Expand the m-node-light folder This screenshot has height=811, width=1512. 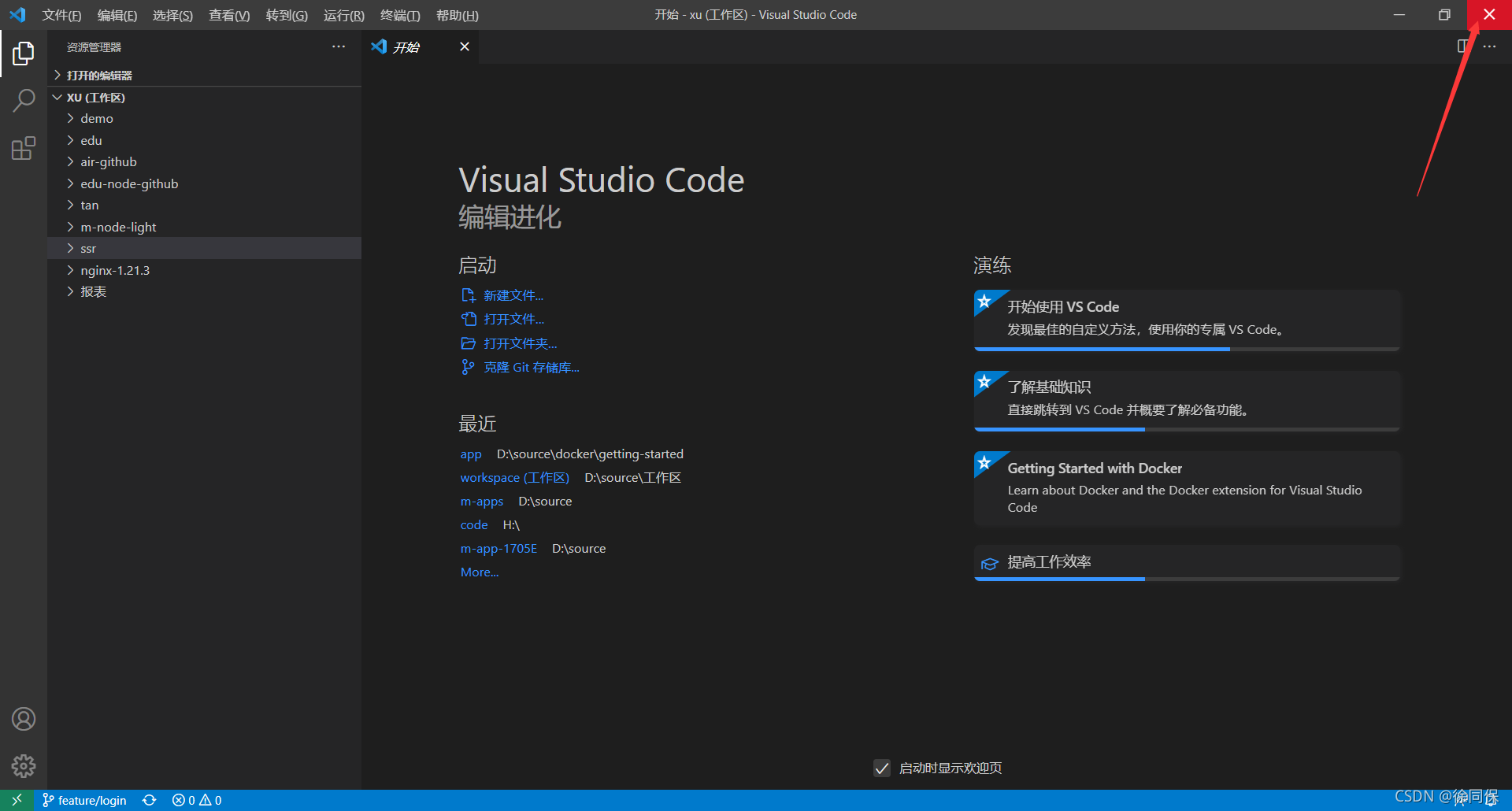[205, 227]
